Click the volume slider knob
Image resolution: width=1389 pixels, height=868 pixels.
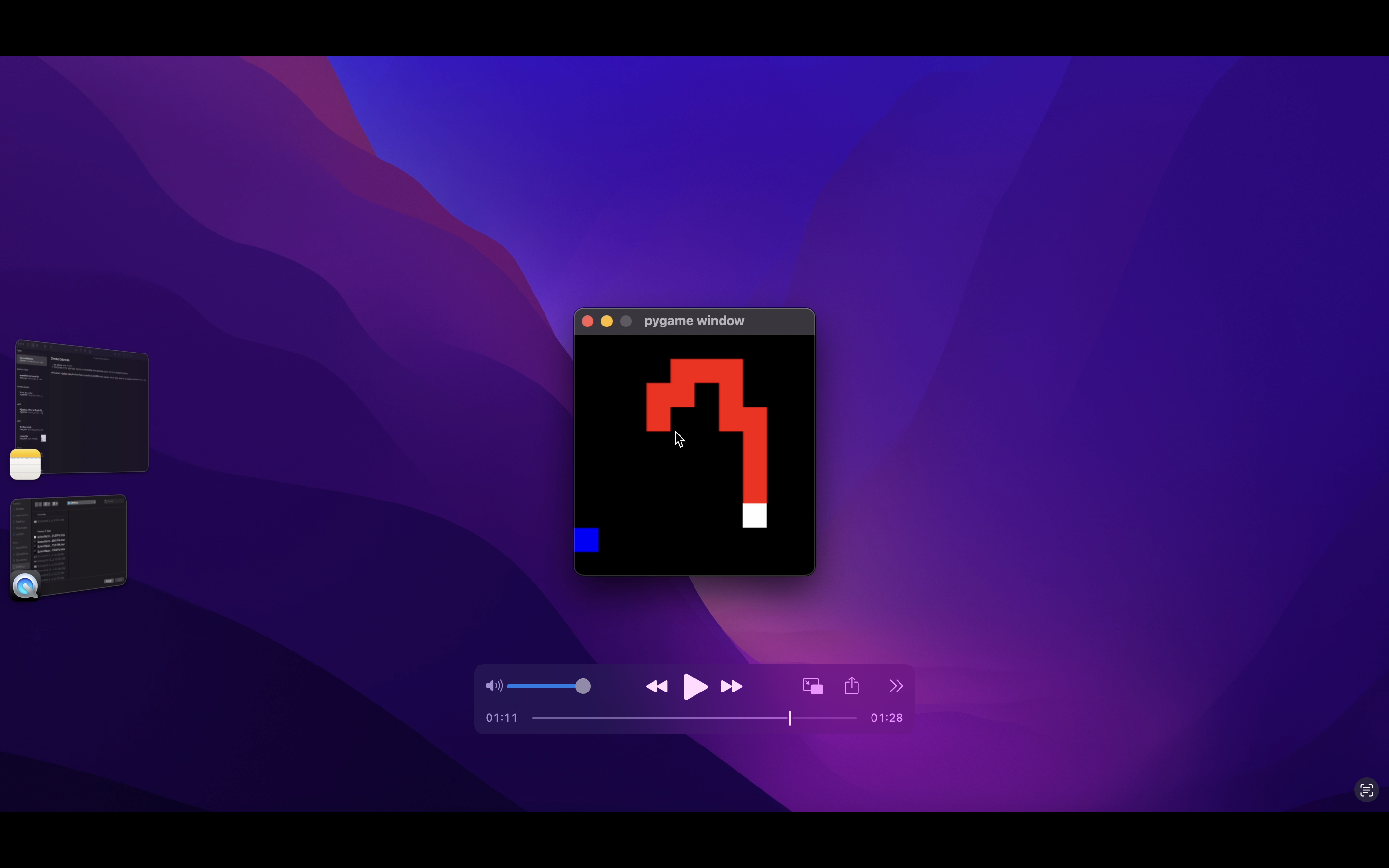[x=583, y=686]
